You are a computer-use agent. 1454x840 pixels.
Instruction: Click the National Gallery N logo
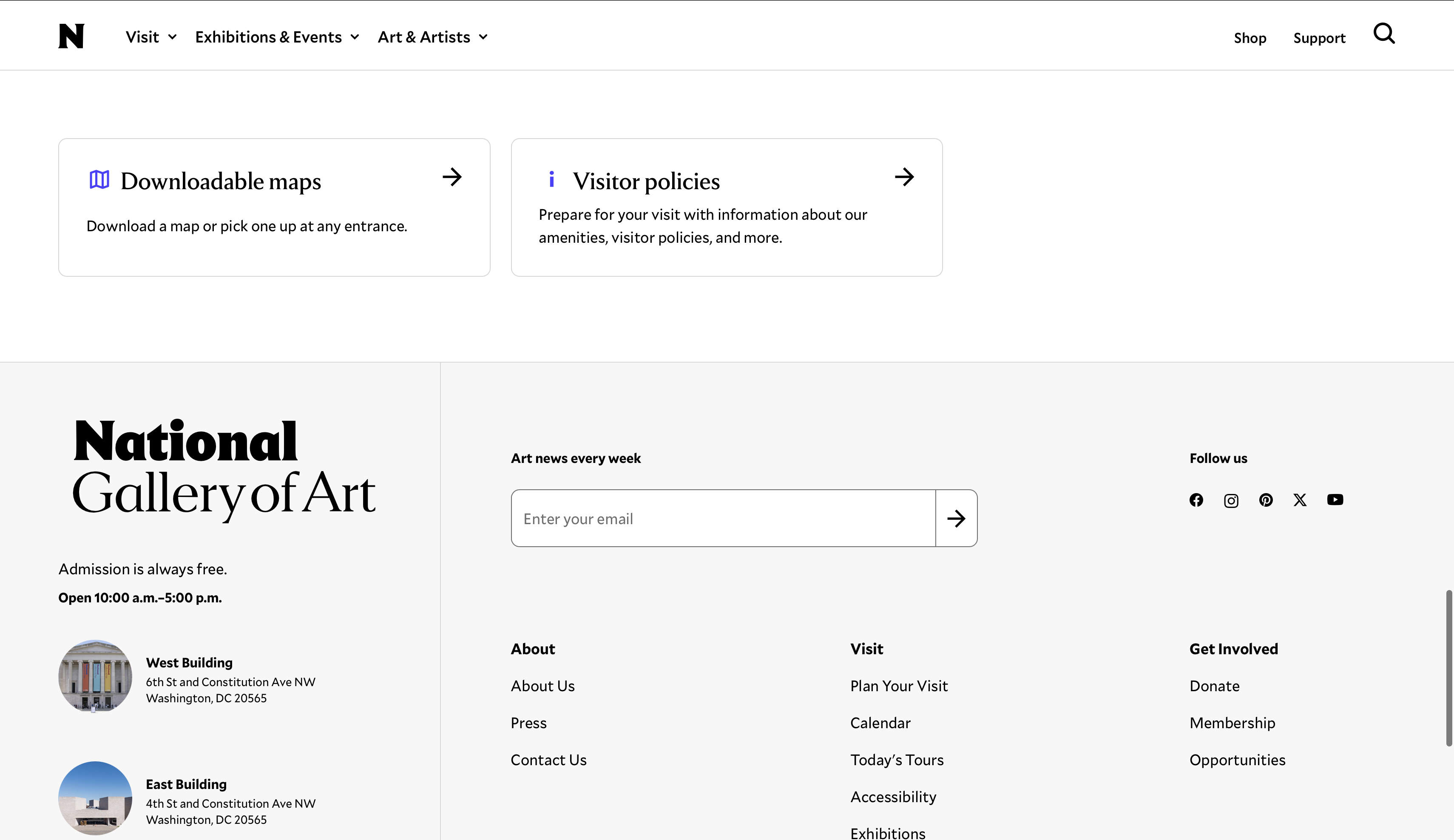click(x=71, y=36)
